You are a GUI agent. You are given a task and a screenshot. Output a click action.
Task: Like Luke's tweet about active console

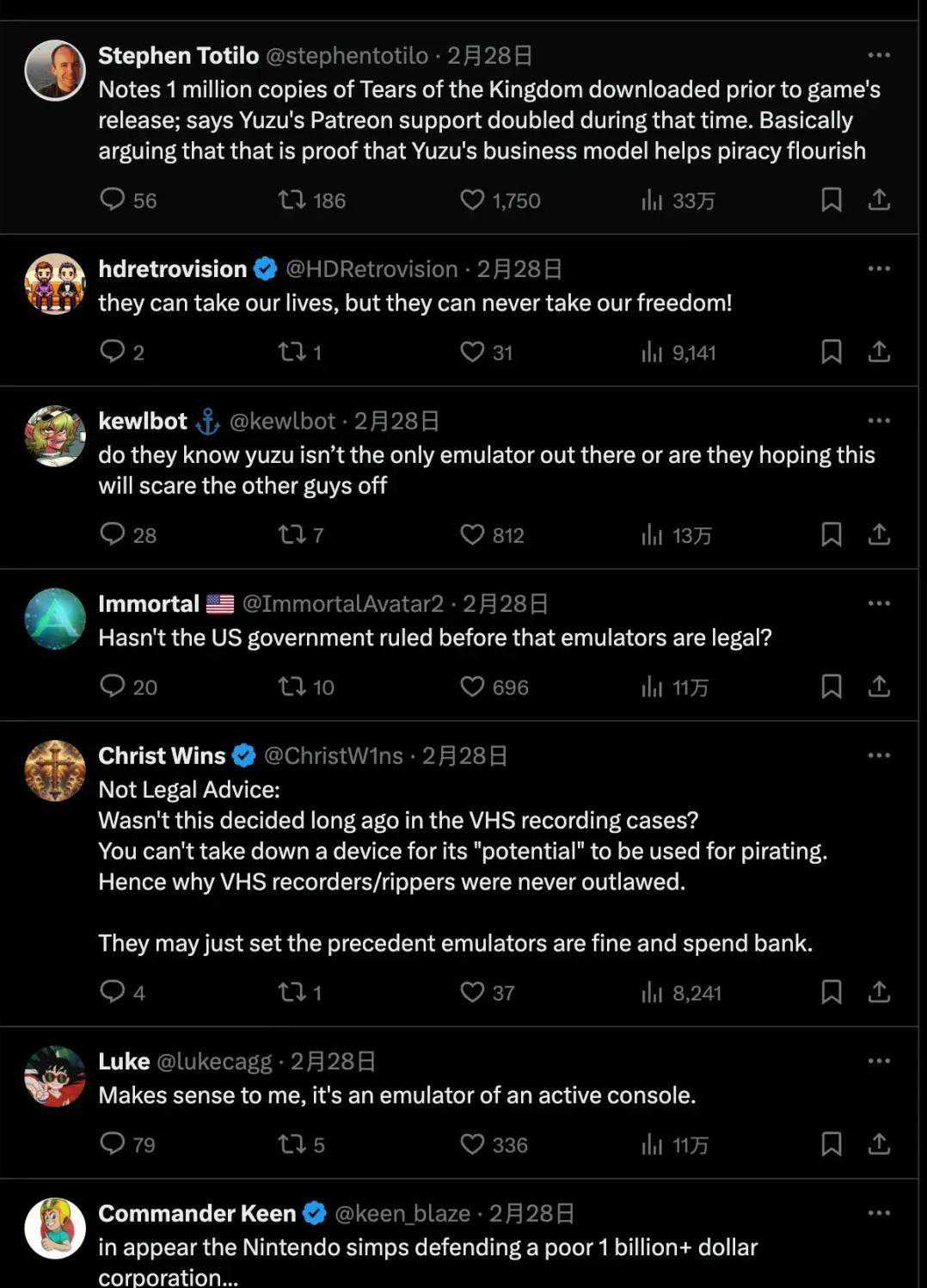472,1143
